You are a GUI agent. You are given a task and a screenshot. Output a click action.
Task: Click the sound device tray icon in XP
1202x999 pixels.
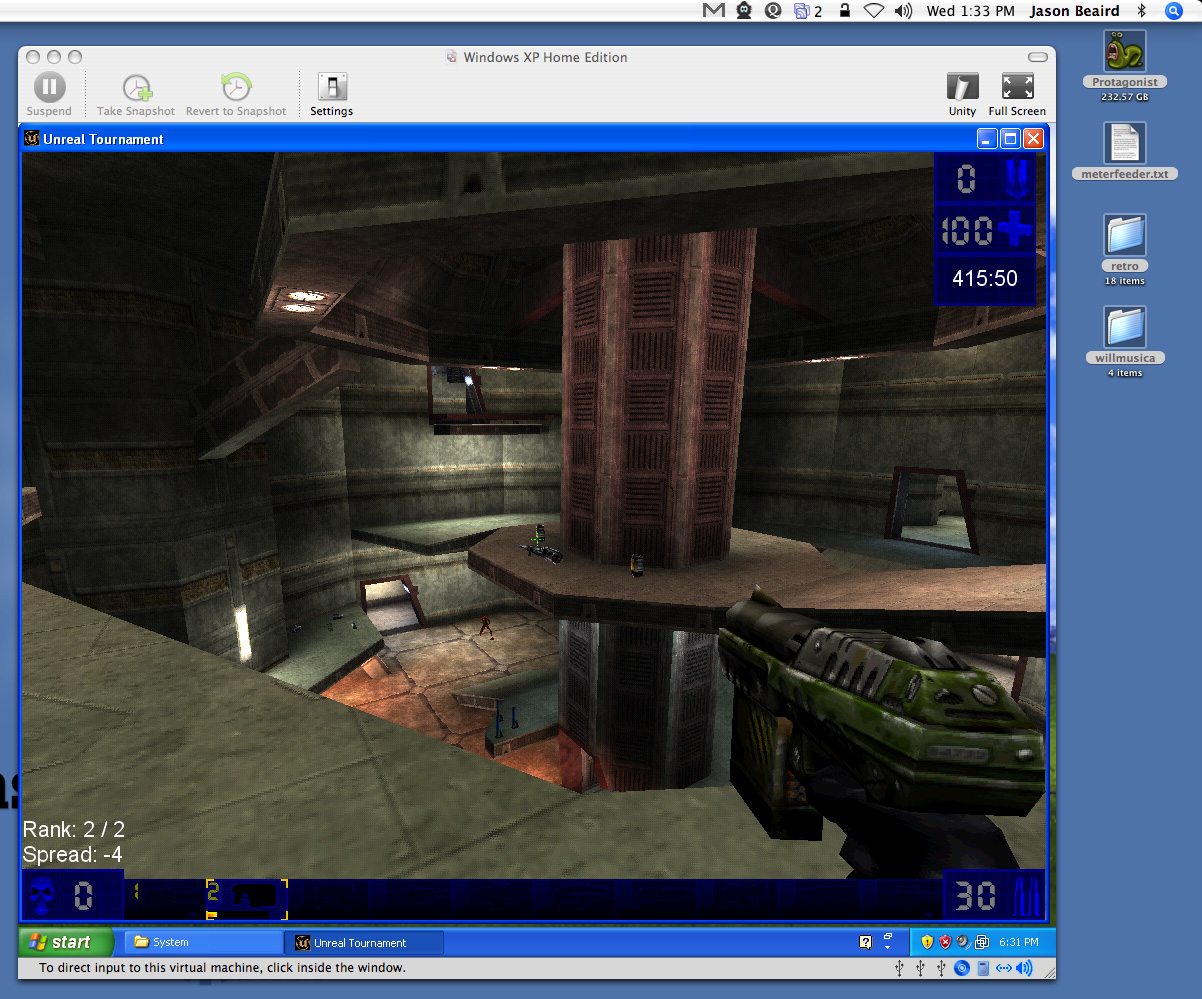pyautogui.click(x=963, y=942)
